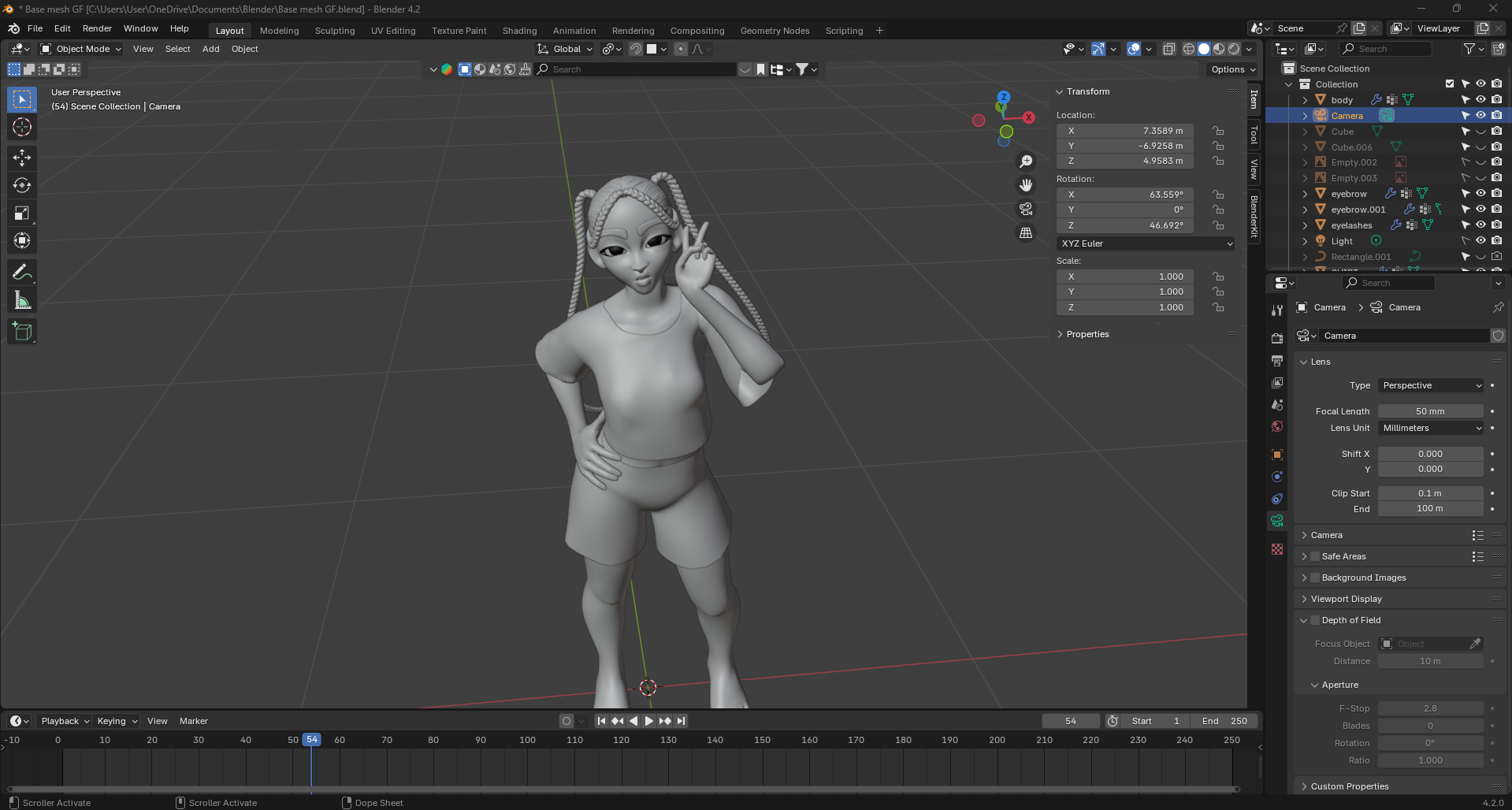The image size is (1512, 810).
Task: Open the Render menu
Action: pyautogui.click(x=97, y=28)
